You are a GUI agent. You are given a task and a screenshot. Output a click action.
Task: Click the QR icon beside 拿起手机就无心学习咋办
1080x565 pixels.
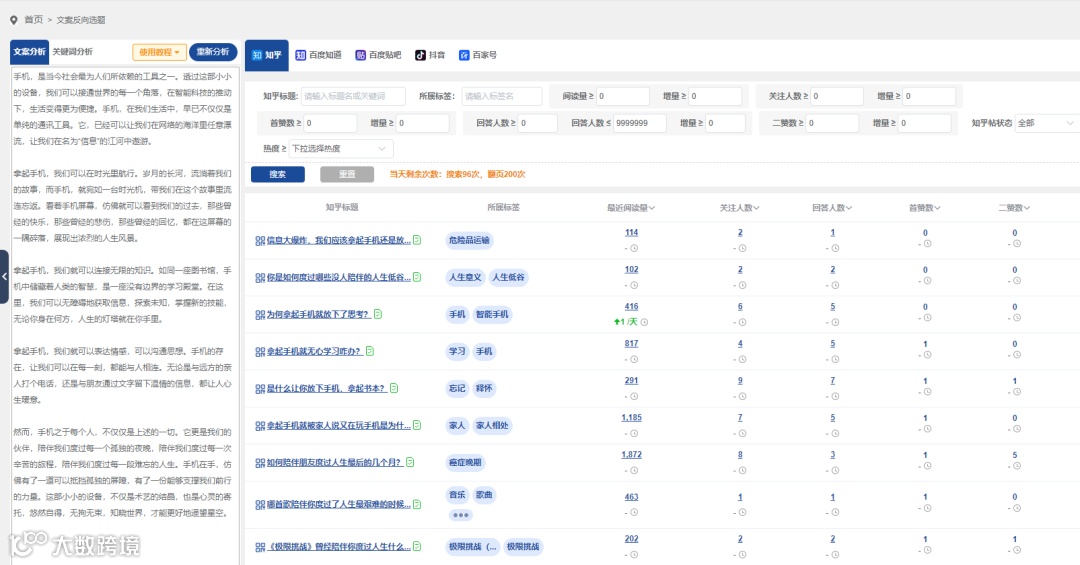[260, 351]
